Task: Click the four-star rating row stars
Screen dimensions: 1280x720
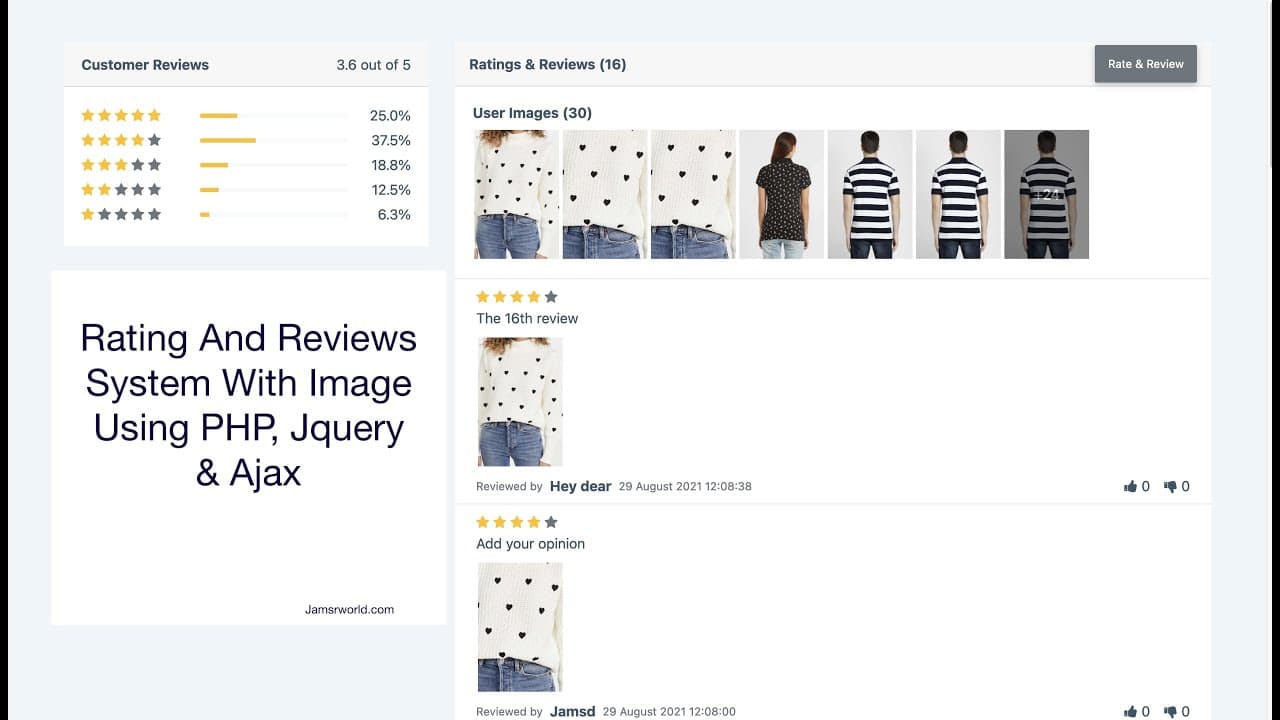Action: click(x=121, y=140)
